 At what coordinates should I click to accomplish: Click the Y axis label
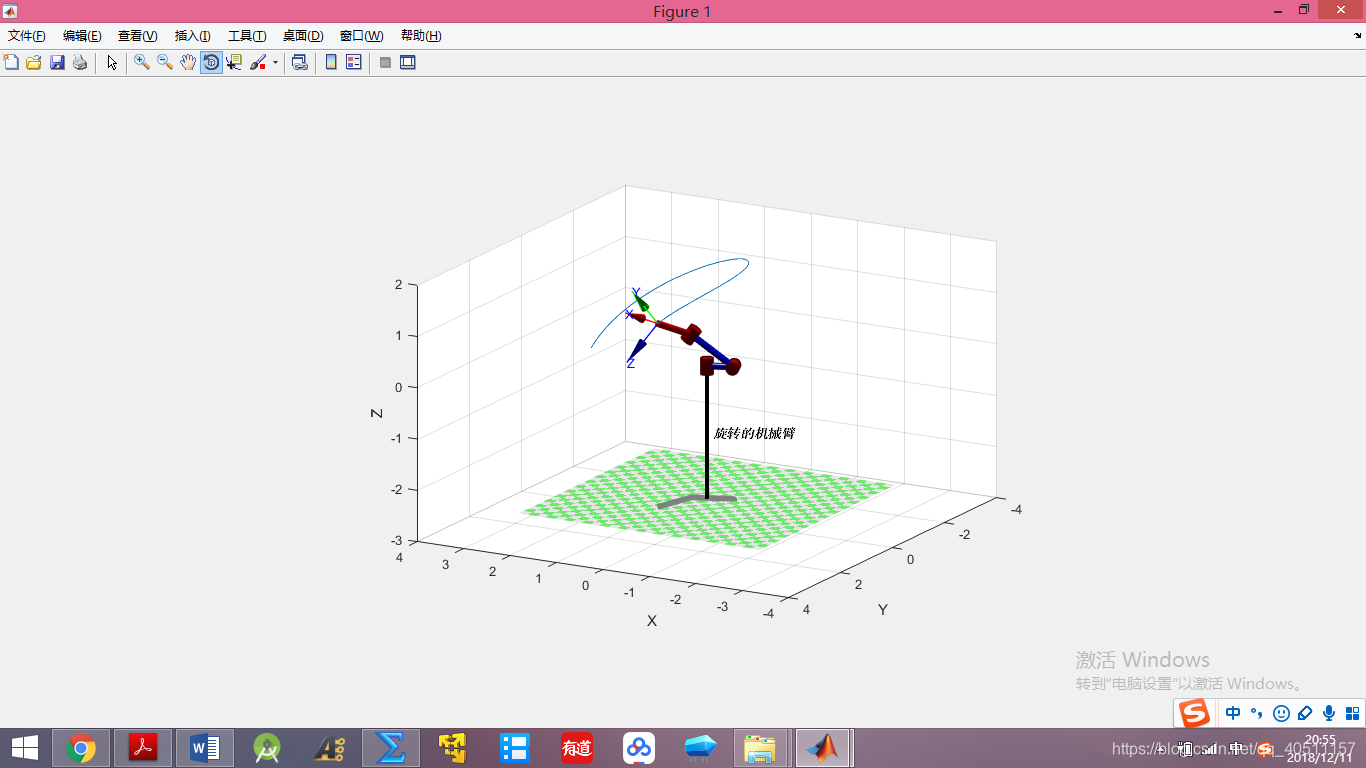pyautogui.click(x=882, y=609)
